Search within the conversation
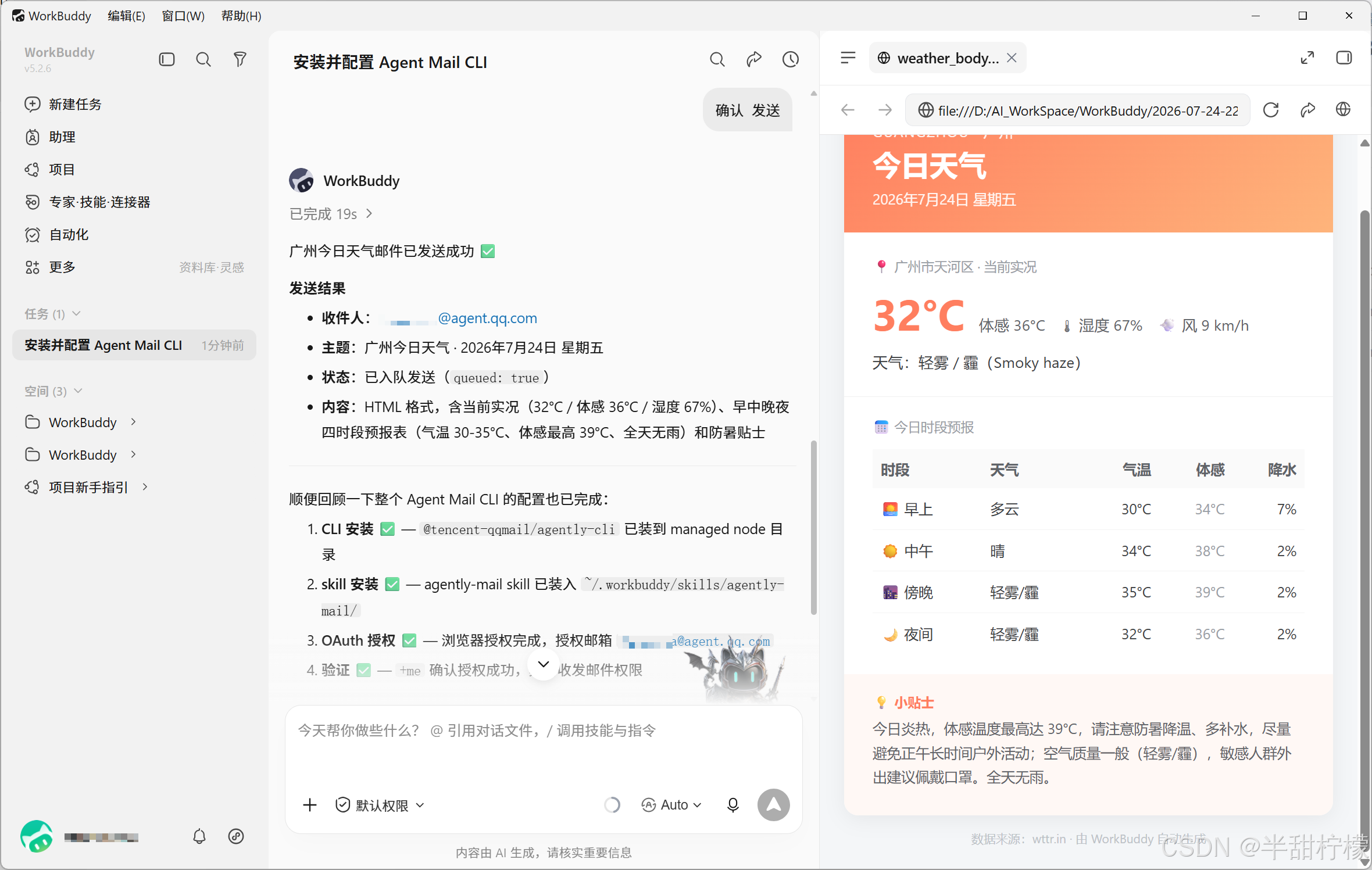Image resolution: width=1372 pixels, height=870 pixels. [717, 59]
